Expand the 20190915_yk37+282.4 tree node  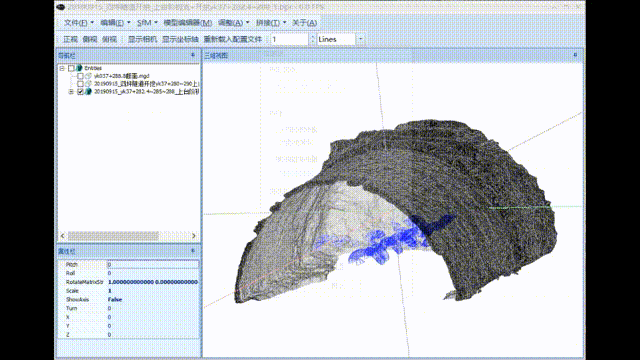click(71, 92)
